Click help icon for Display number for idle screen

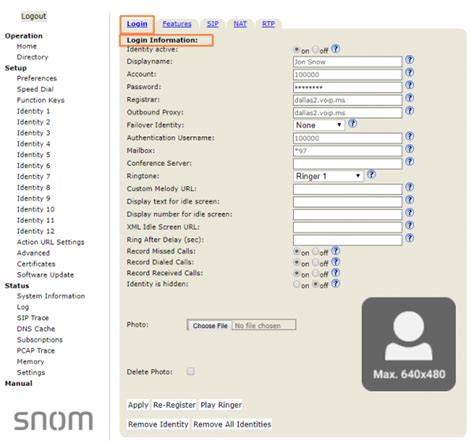(x=410, y=213)
